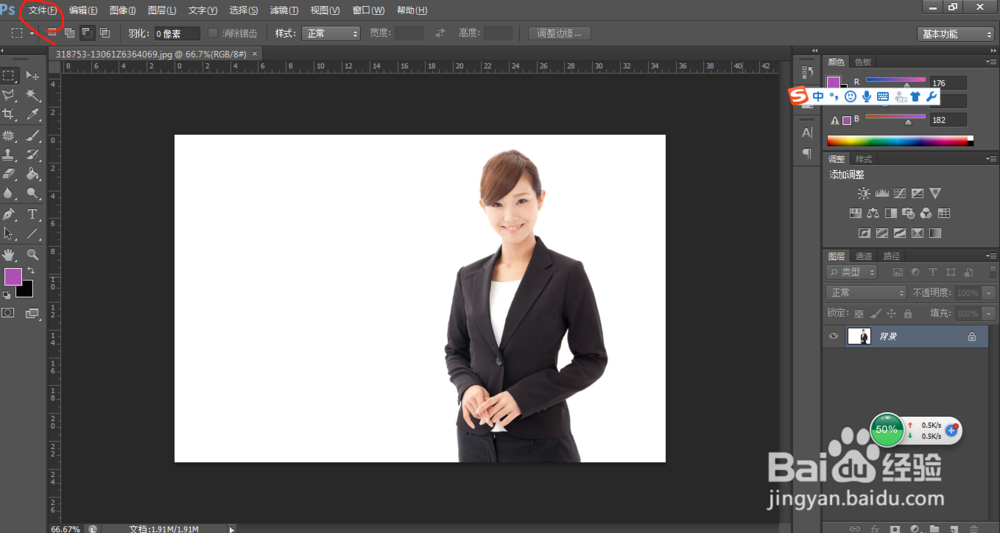
Task: Change the screen mode
Action: [x=31, y=313]
